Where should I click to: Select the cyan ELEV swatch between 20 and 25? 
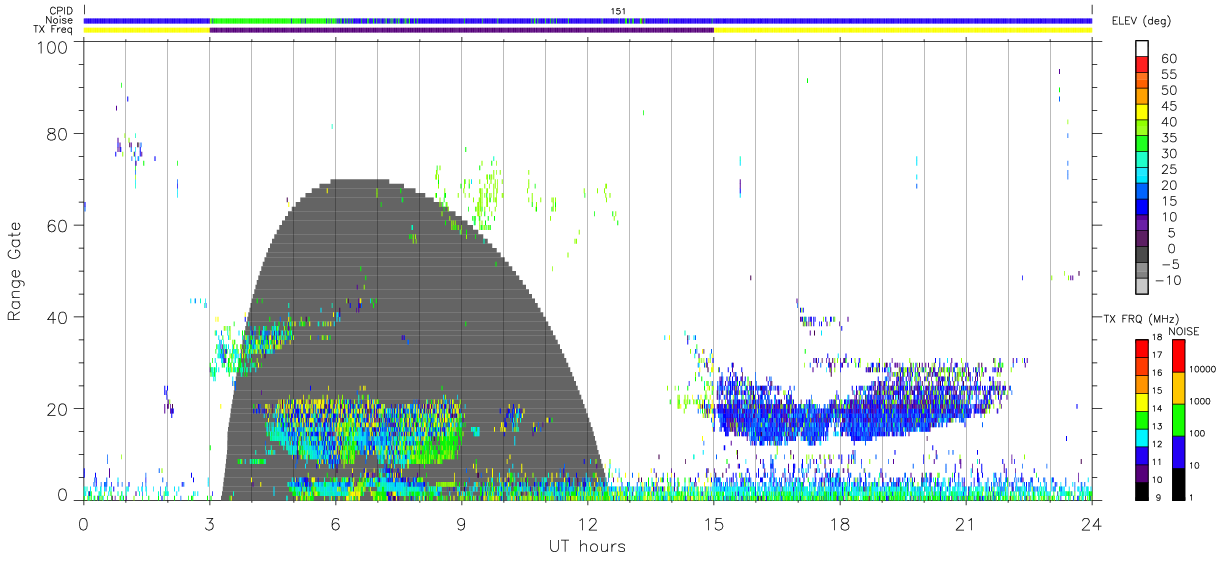point(1142,177)
